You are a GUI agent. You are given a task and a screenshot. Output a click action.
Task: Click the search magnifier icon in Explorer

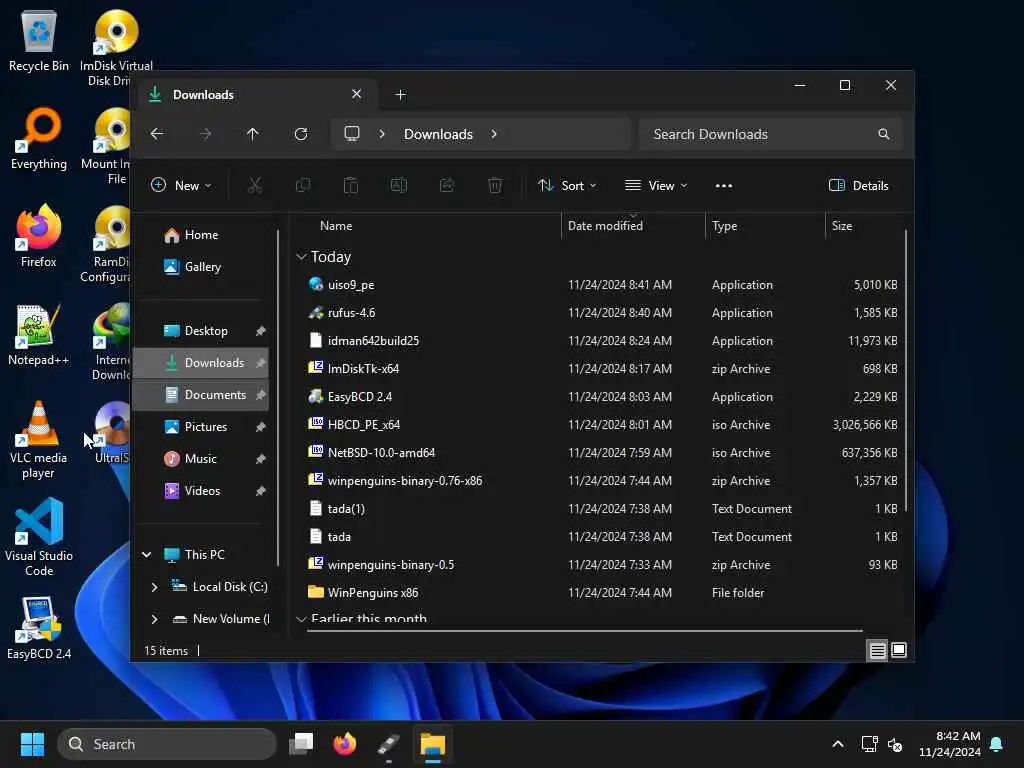[x=884, y=134]
